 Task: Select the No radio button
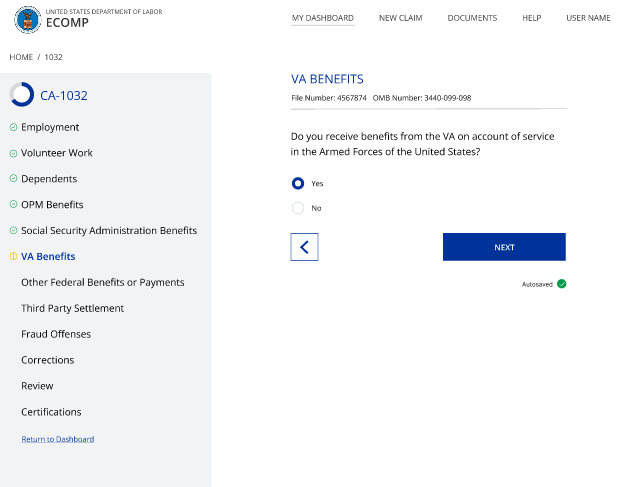(x=297, y=208)
